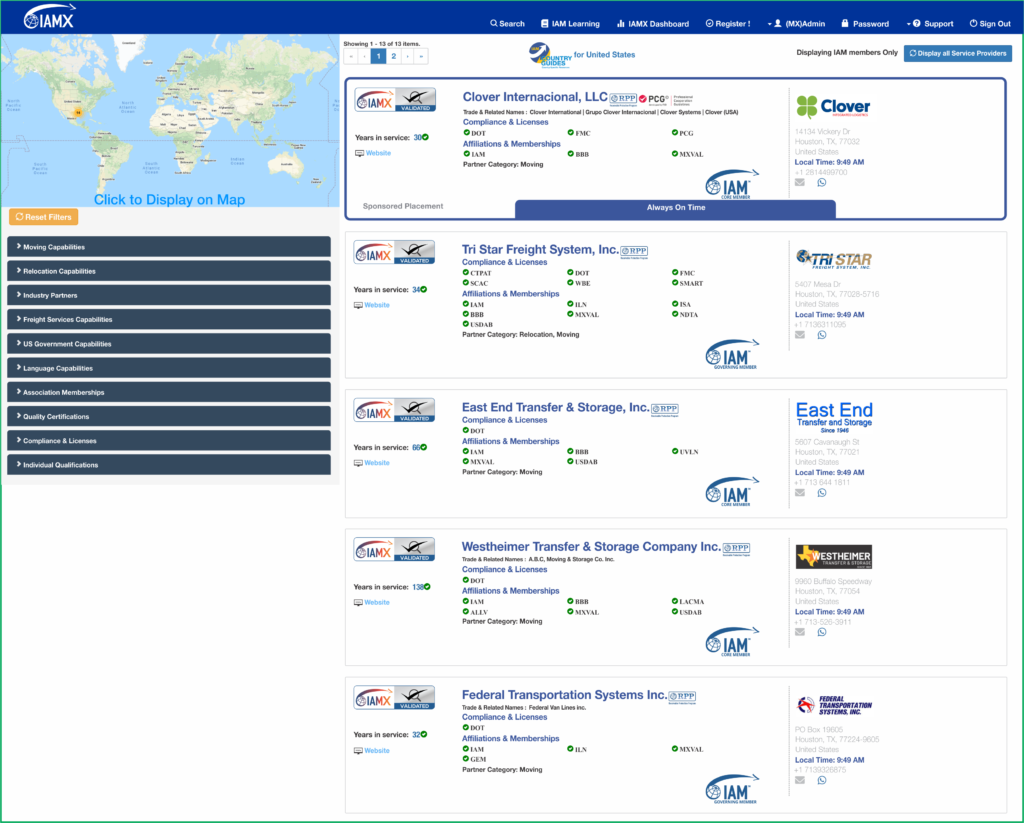Screen dimensions: 1024x823
Task: Select page 1 in pagination
Action: [x=379, y=56]
